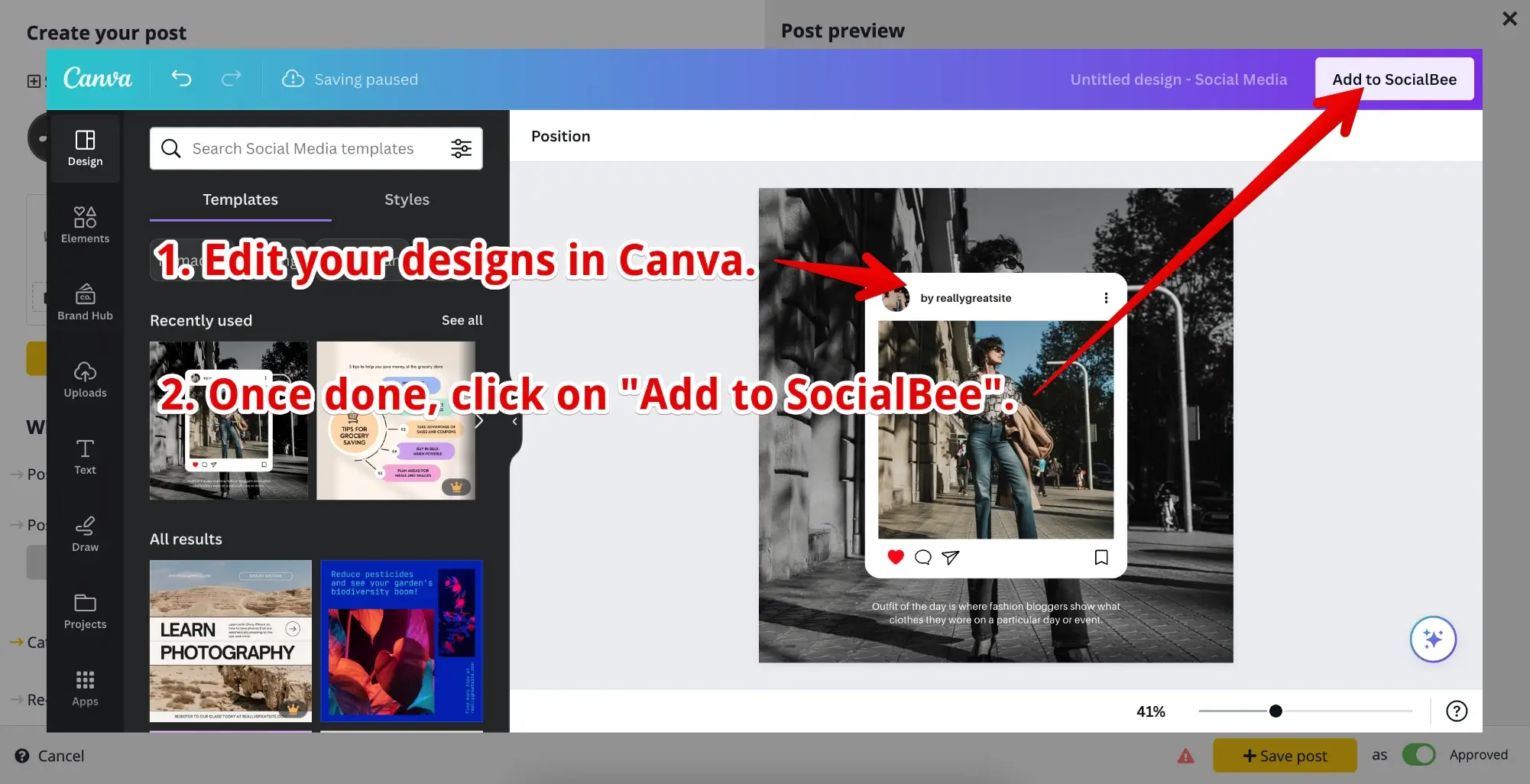Click the Save post button
The image size is (1530, 784).
(x=1285, y=756)
